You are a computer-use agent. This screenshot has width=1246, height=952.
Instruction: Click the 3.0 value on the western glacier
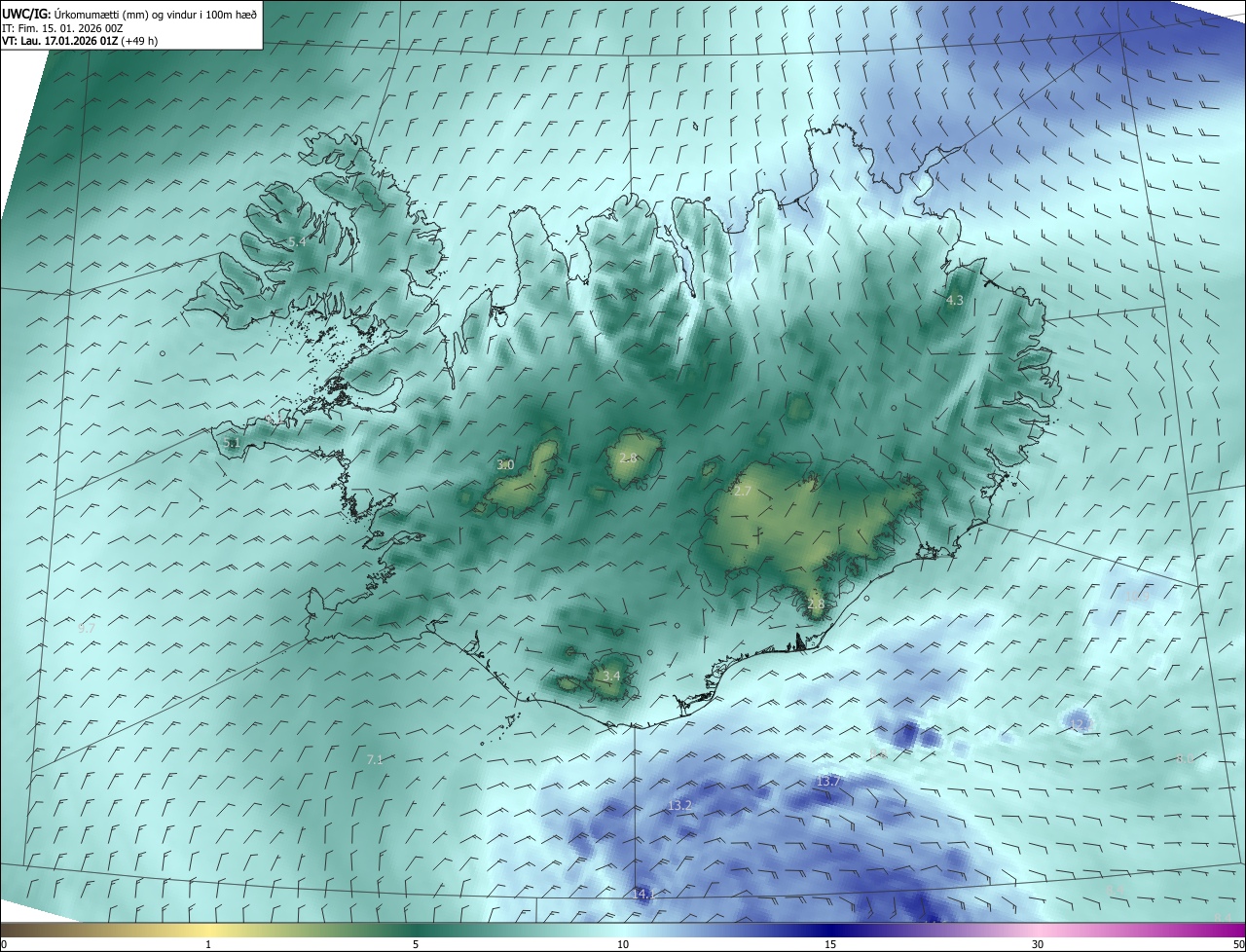pyautogui.click(x=505, y=465)
